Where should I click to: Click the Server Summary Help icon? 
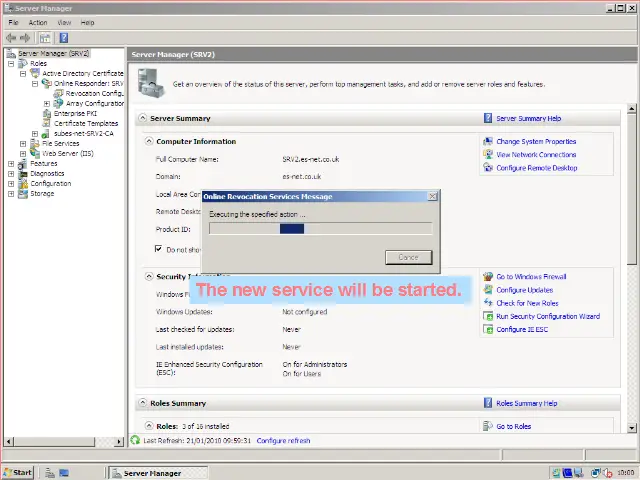pos(488,118)
